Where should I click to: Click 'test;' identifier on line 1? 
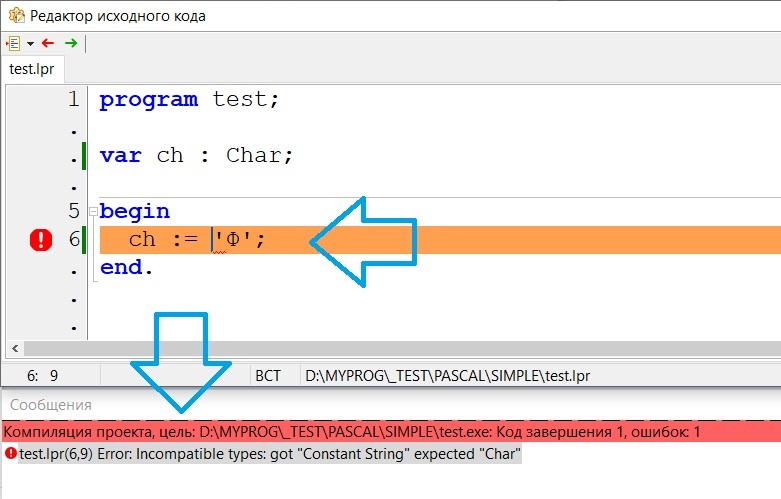tap(246, 99)
